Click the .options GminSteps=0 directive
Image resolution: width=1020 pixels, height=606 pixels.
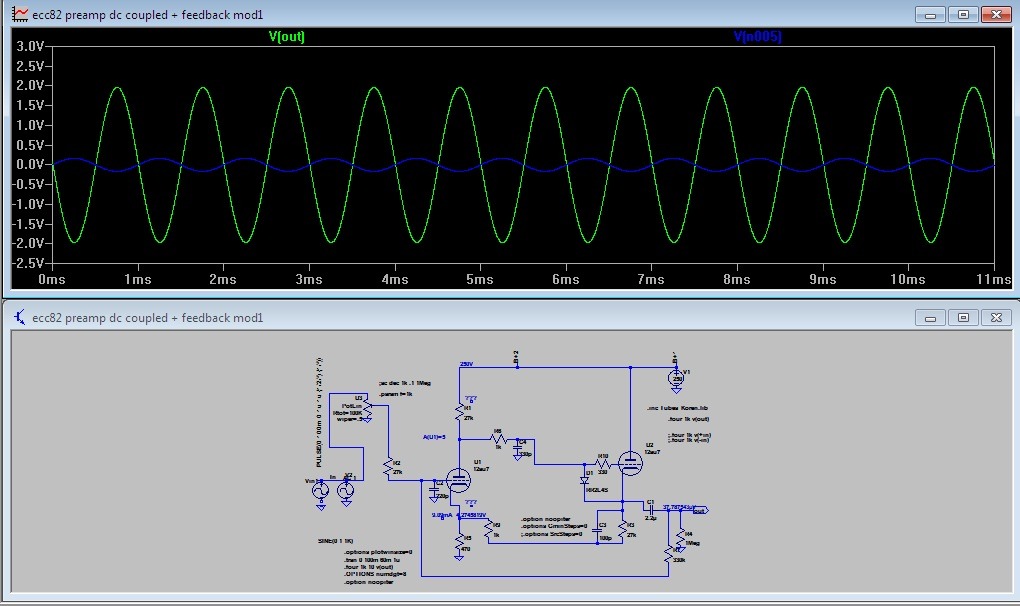[554, 526]
